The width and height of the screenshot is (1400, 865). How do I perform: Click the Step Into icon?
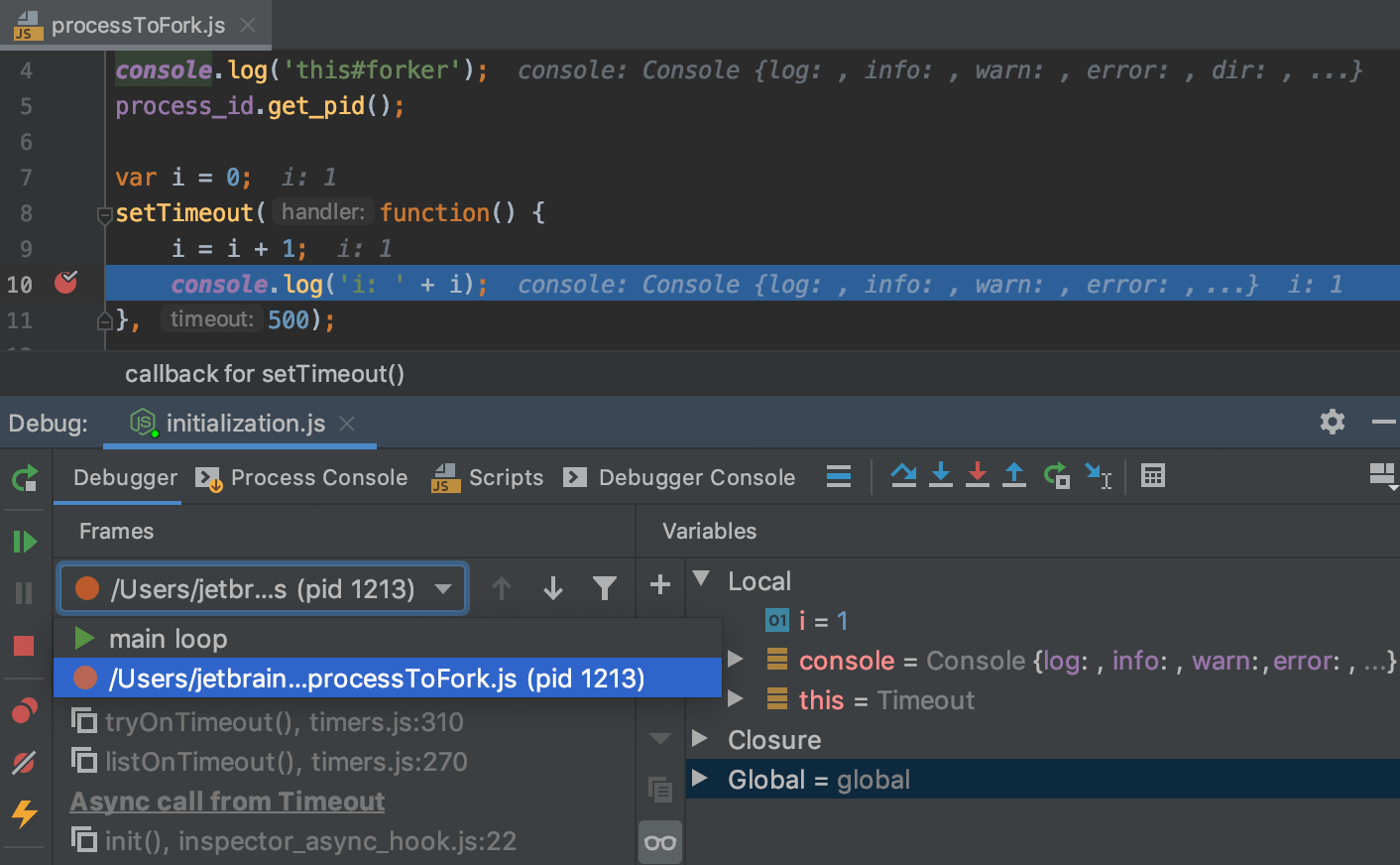click(x=940, y=475)
